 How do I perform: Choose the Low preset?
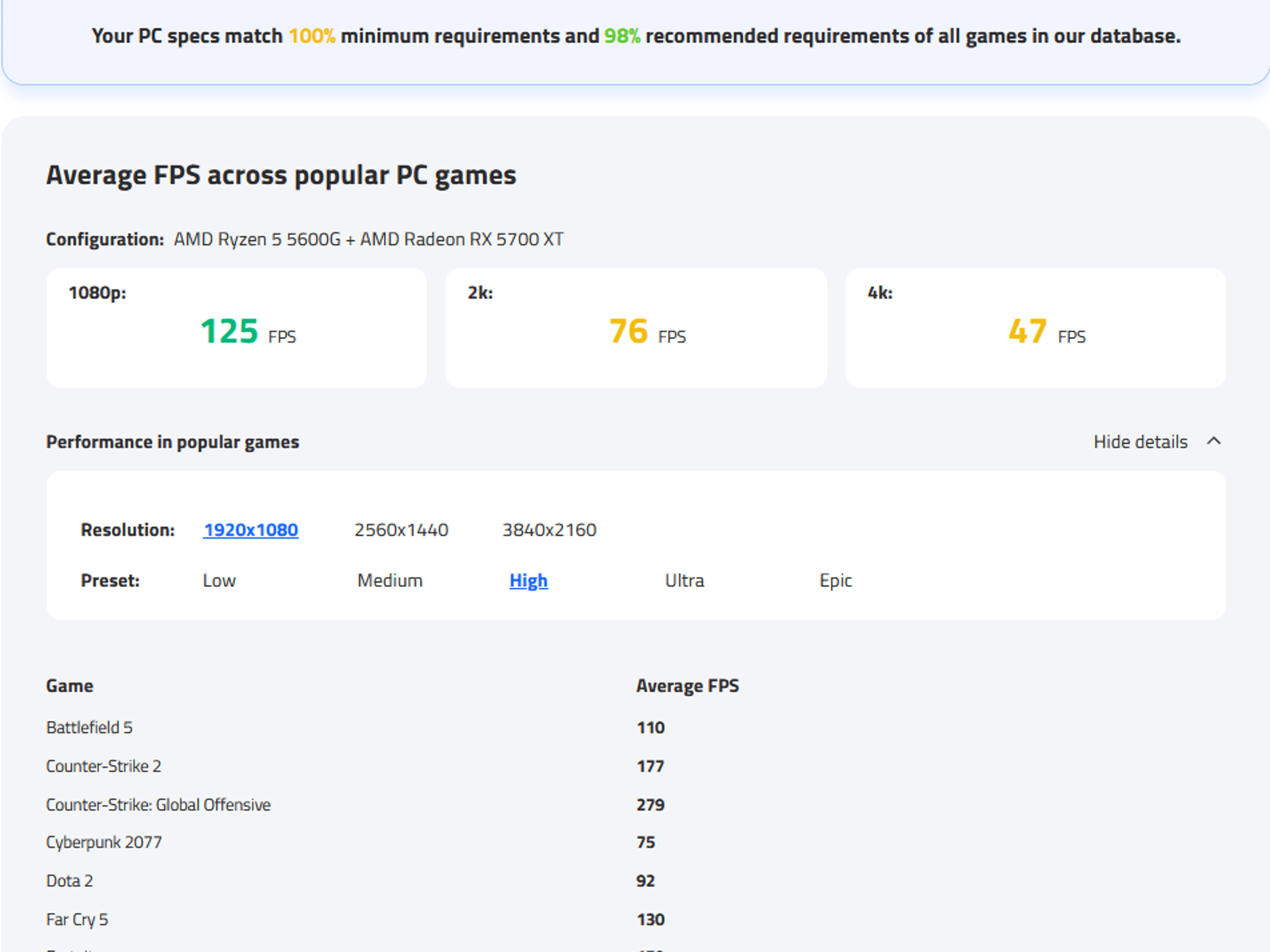coord(220,581)
